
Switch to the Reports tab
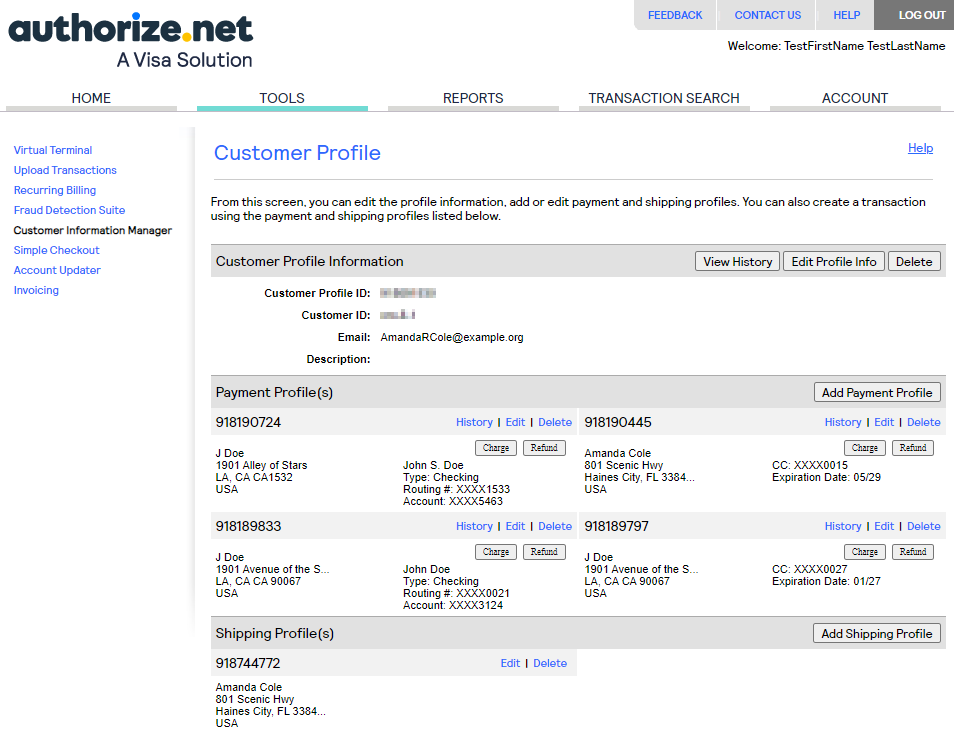(473, 98)
